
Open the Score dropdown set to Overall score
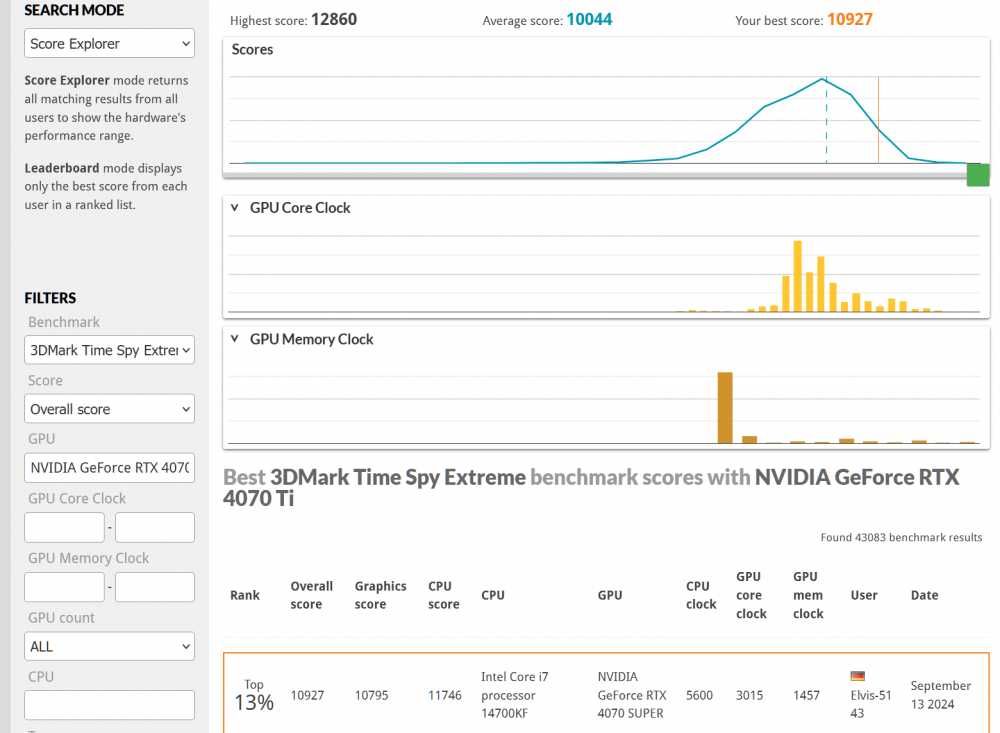point(109,409)
